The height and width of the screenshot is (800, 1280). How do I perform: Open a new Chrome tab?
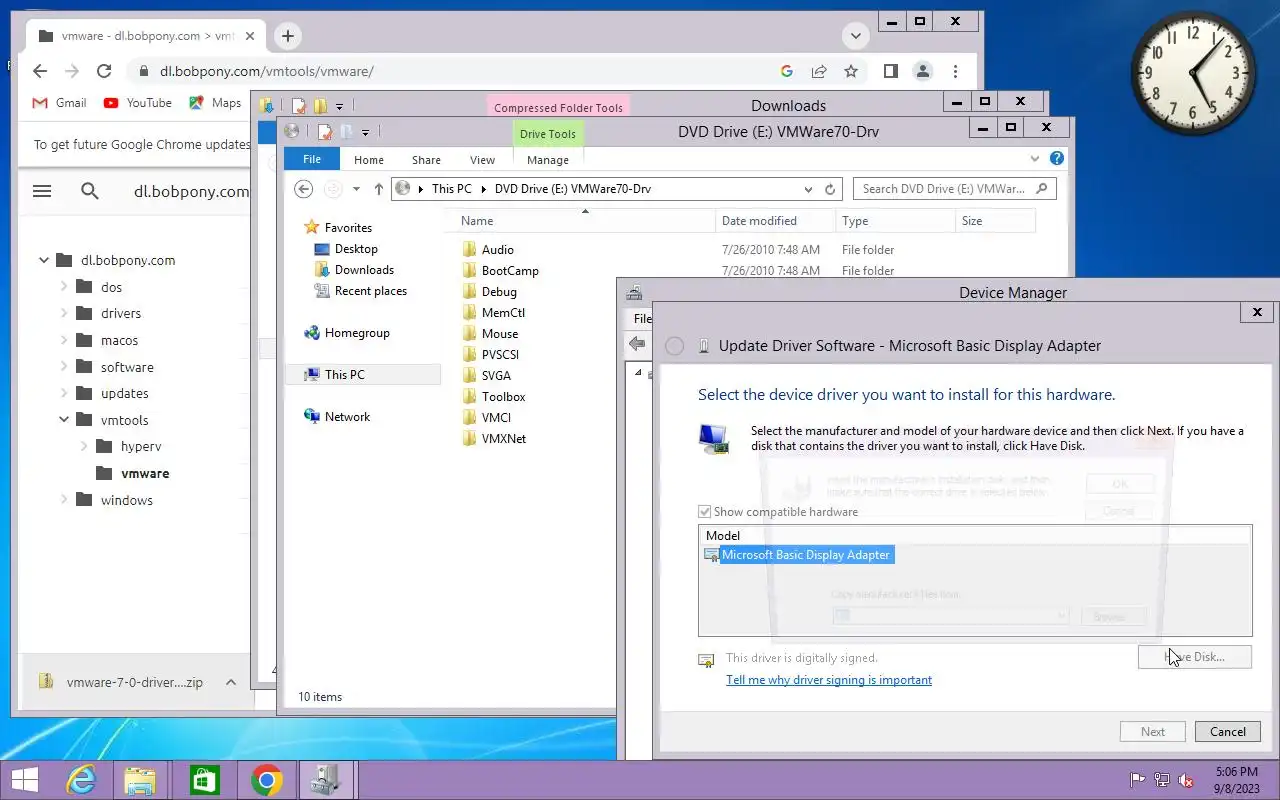pyautogui.click(x=287, y=36)
